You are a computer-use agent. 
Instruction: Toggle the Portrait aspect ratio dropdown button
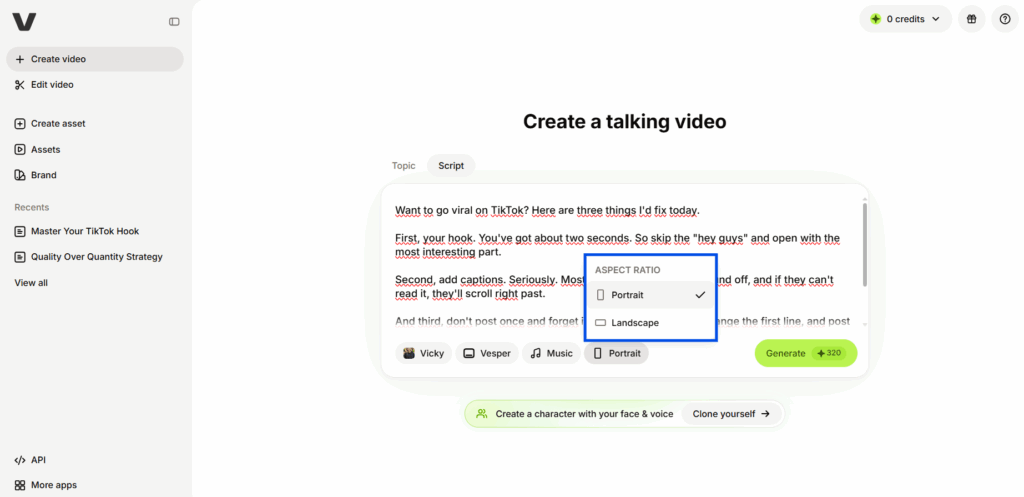[x=616, y=353]
